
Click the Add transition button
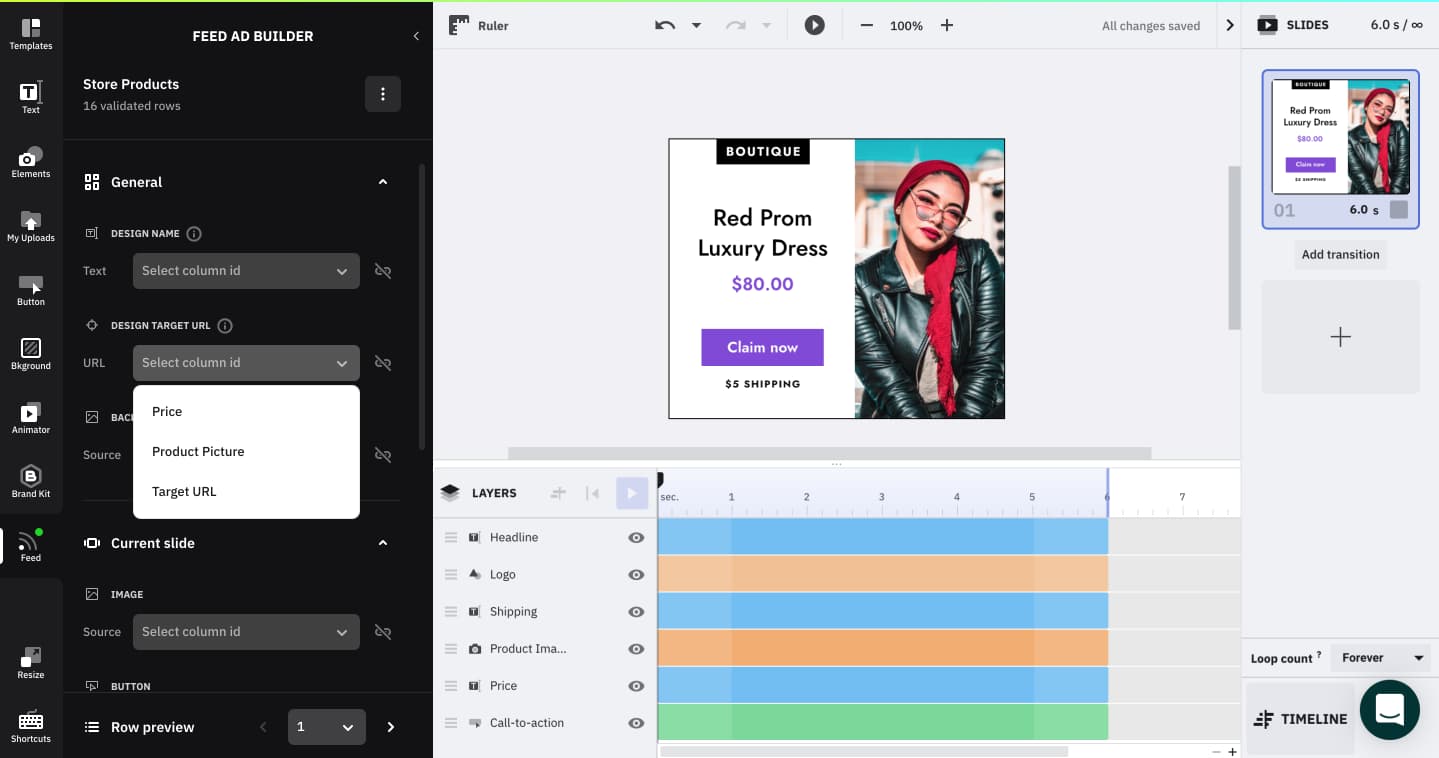pyautogui.click(x=1340, y=254)
